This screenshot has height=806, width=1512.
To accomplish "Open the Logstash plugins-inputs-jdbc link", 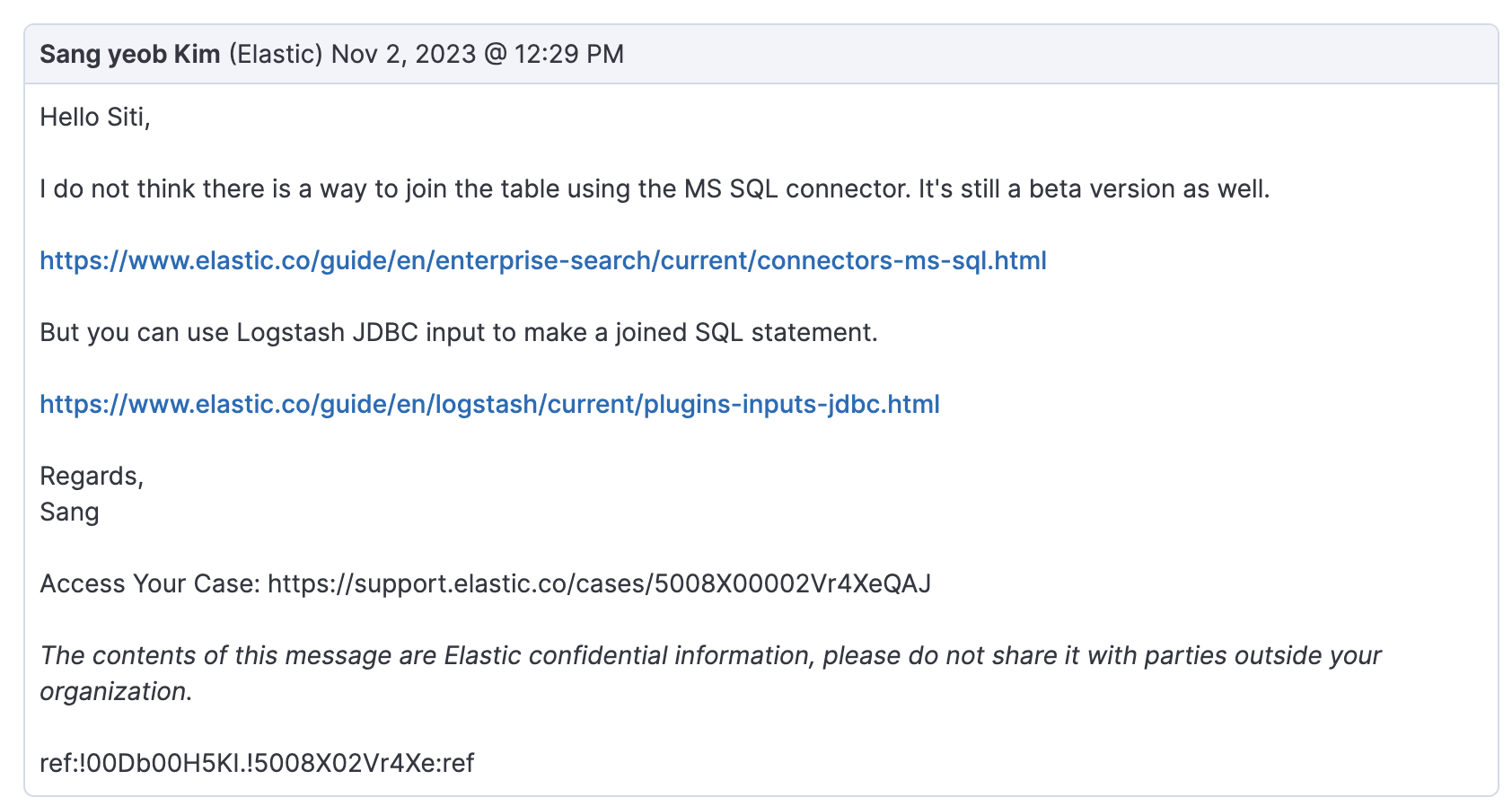I will pos(489,405).
